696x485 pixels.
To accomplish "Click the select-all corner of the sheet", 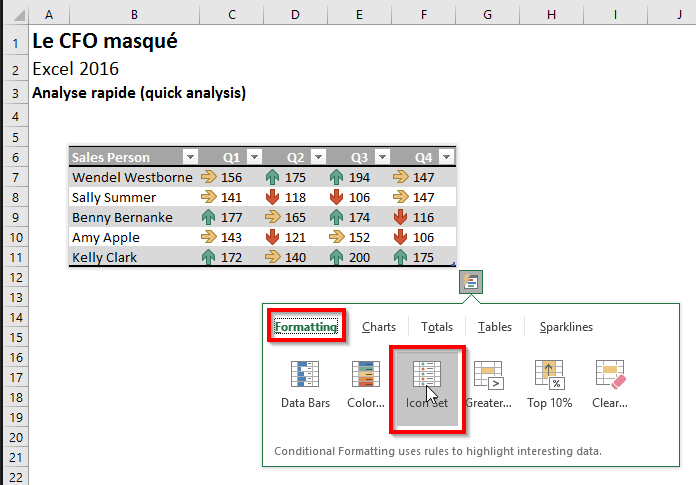I will click(x=15, y=15).
